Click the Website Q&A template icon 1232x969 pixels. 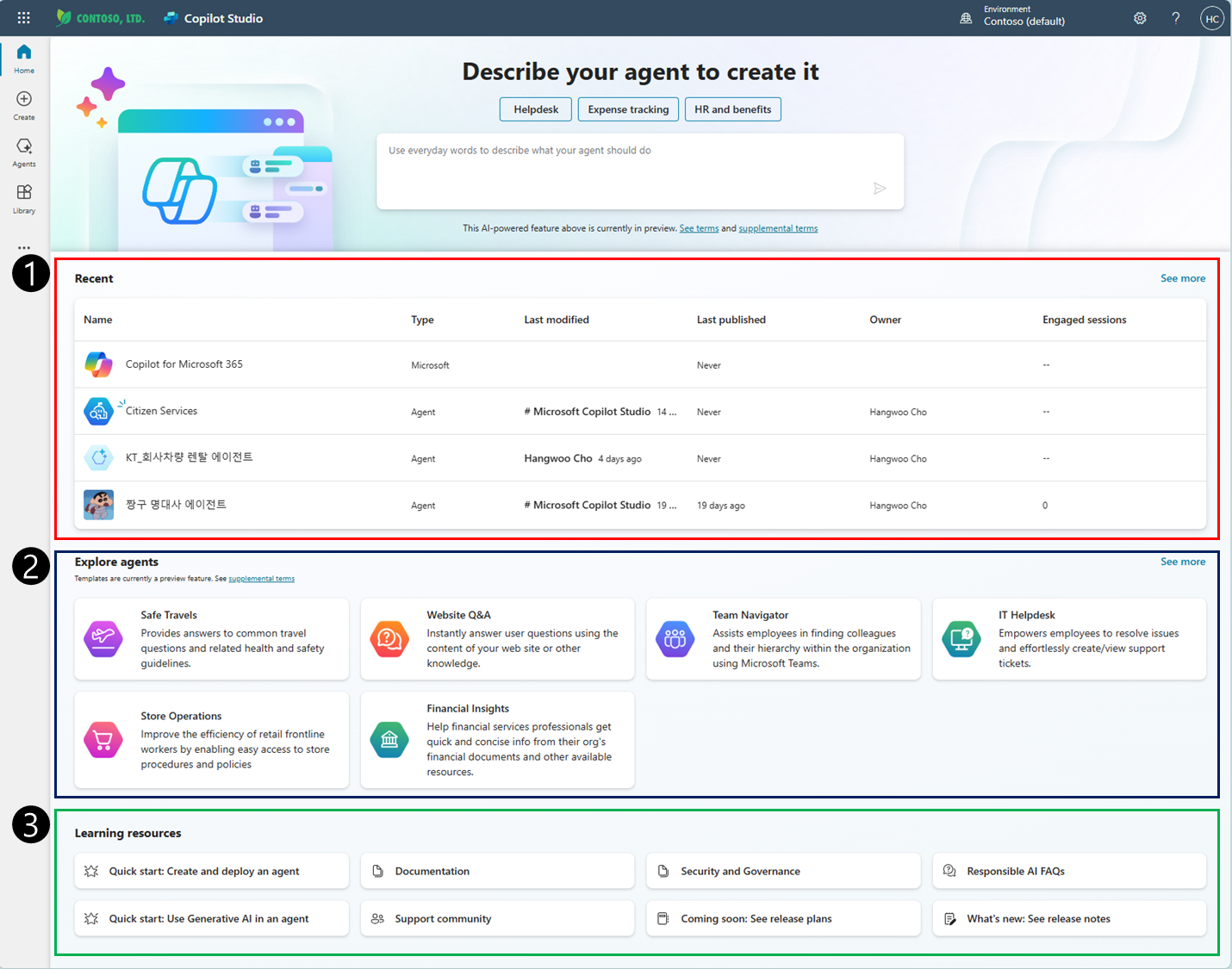click(389, 639)
